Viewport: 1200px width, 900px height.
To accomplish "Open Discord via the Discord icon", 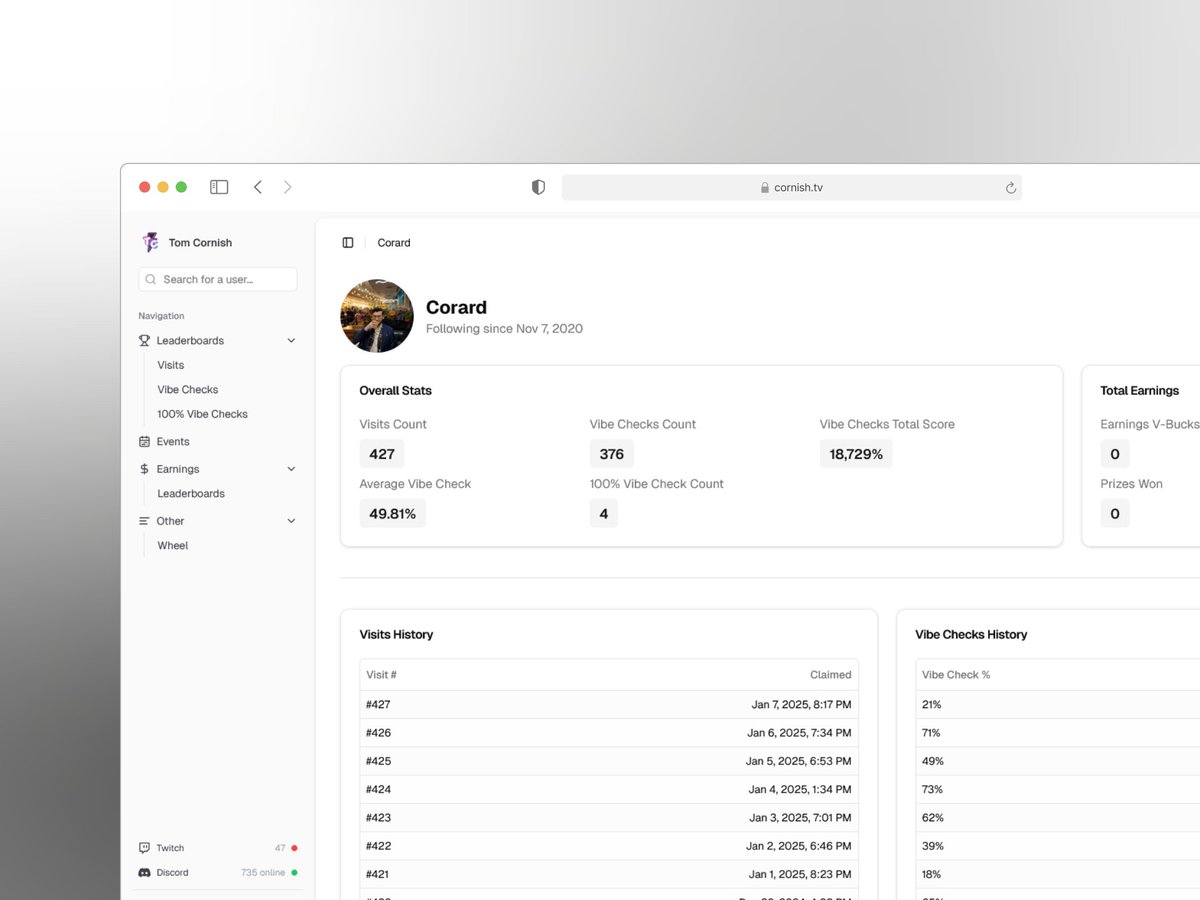I will coord(145,871).
